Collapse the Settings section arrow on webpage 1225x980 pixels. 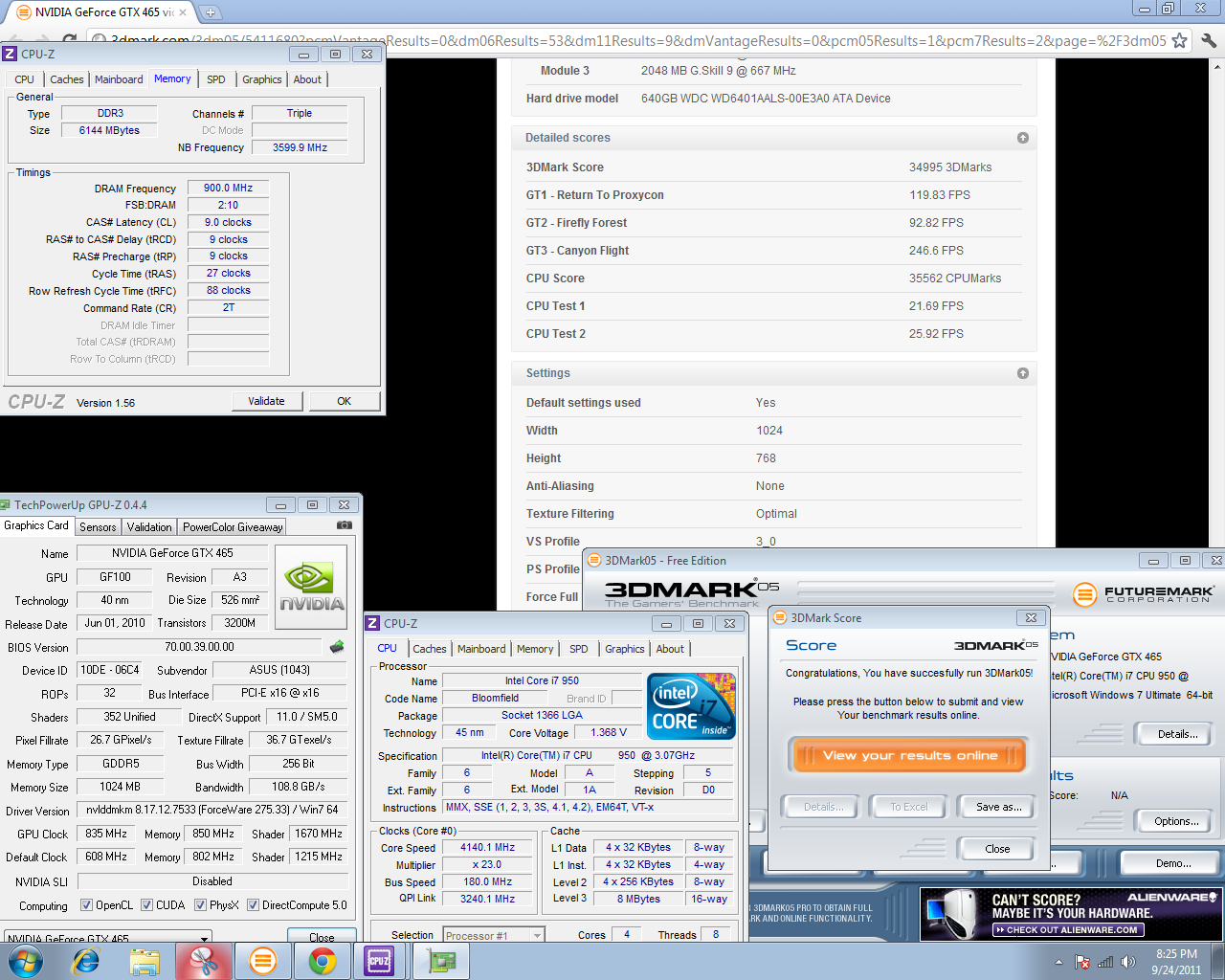coord(1023,373)
